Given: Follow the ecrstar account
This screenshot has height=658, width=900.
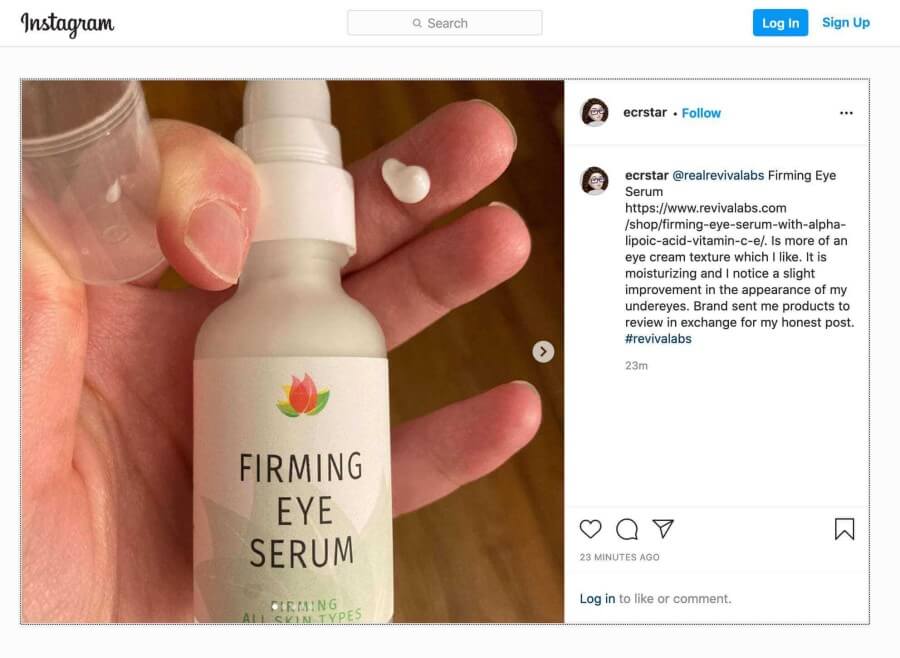Looking at the screenshot, I should click(701, 113).
